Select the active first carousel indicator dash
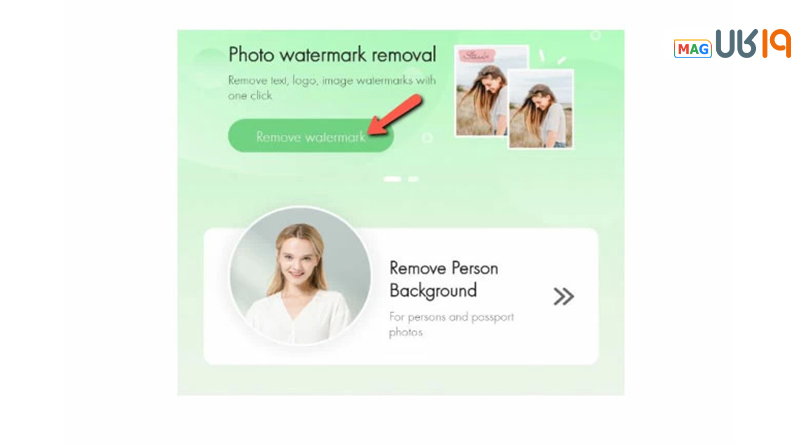 [392, 179]
